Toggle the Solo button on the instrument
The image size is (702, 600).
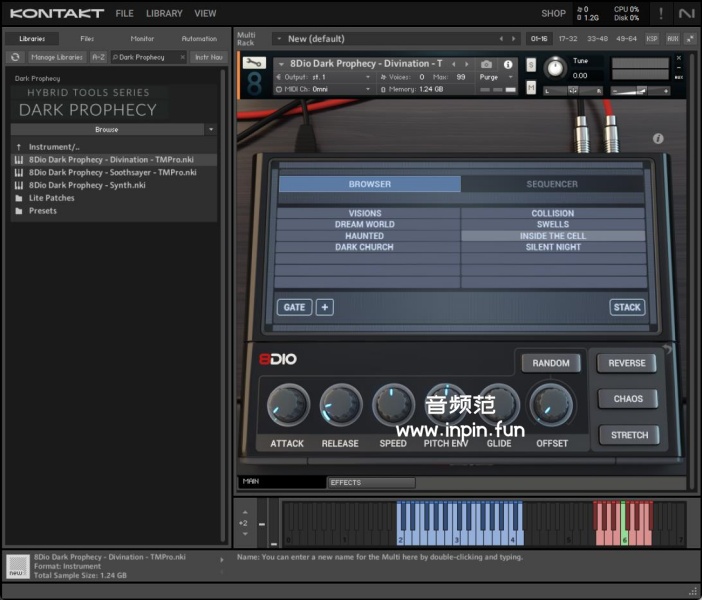tap(531, 65)
